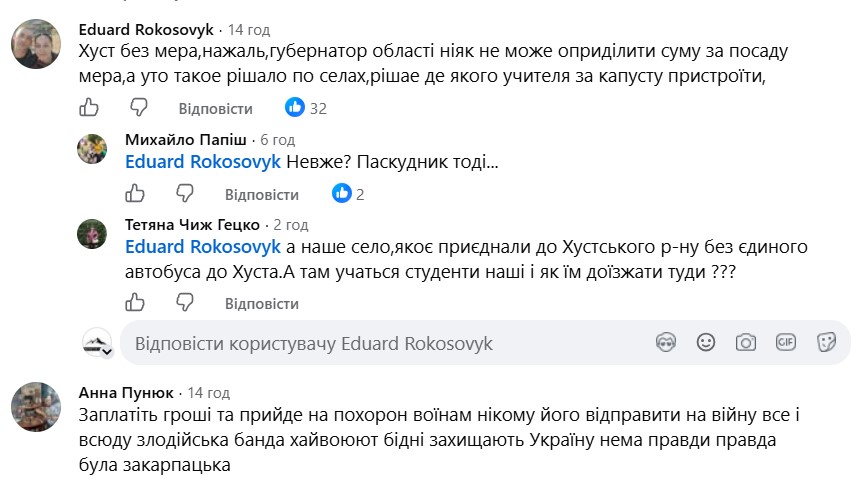Open the Eduard Rokosovyk mention in Михайло's reply
The image size is (857, 480).
[203, 162]
